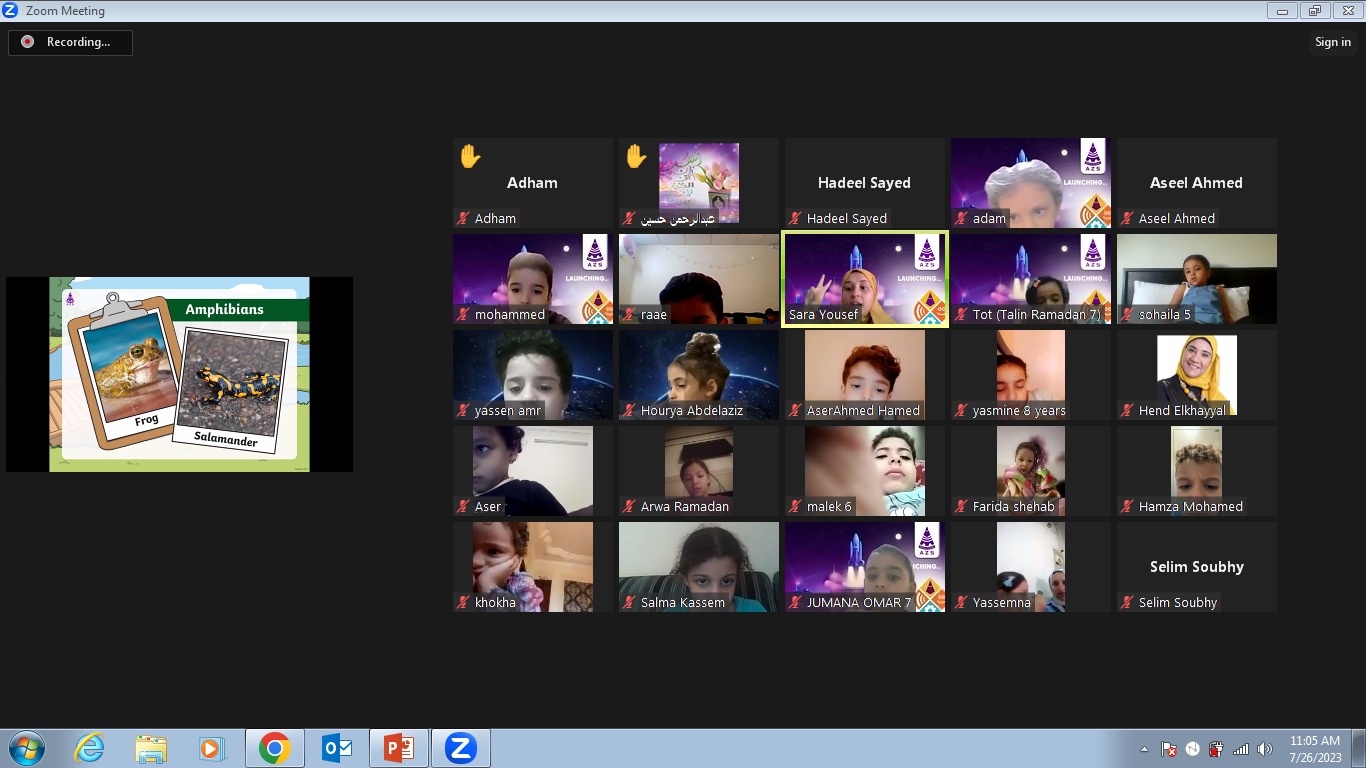Open the Windows Start menu
The image size is (1366, 768).
click(x=26, y=748)
